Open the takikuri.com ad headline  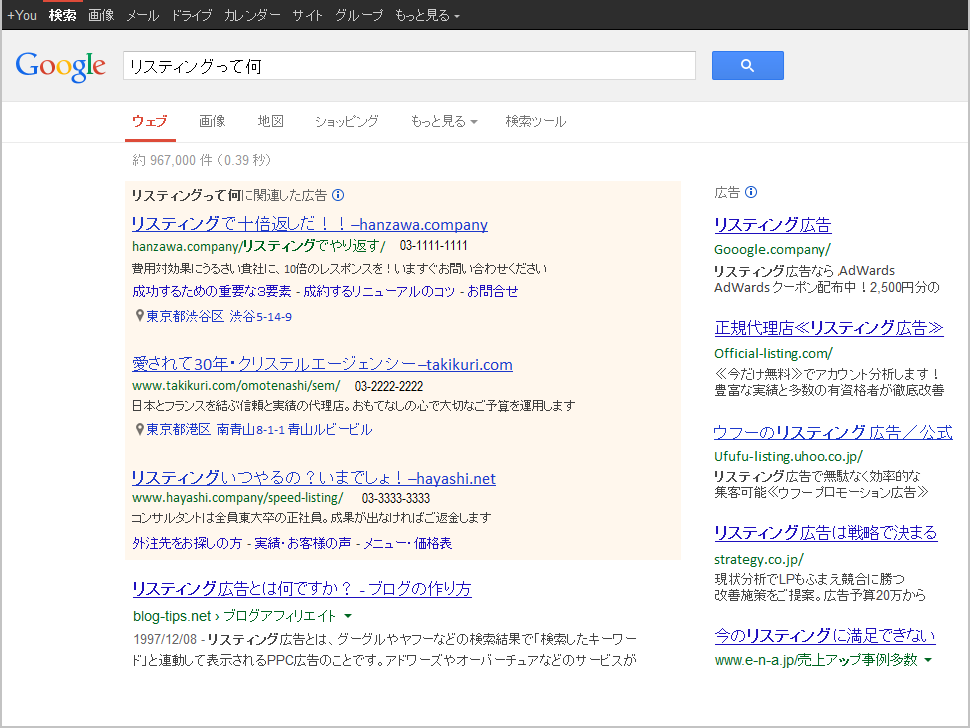(x=322, y=364)
